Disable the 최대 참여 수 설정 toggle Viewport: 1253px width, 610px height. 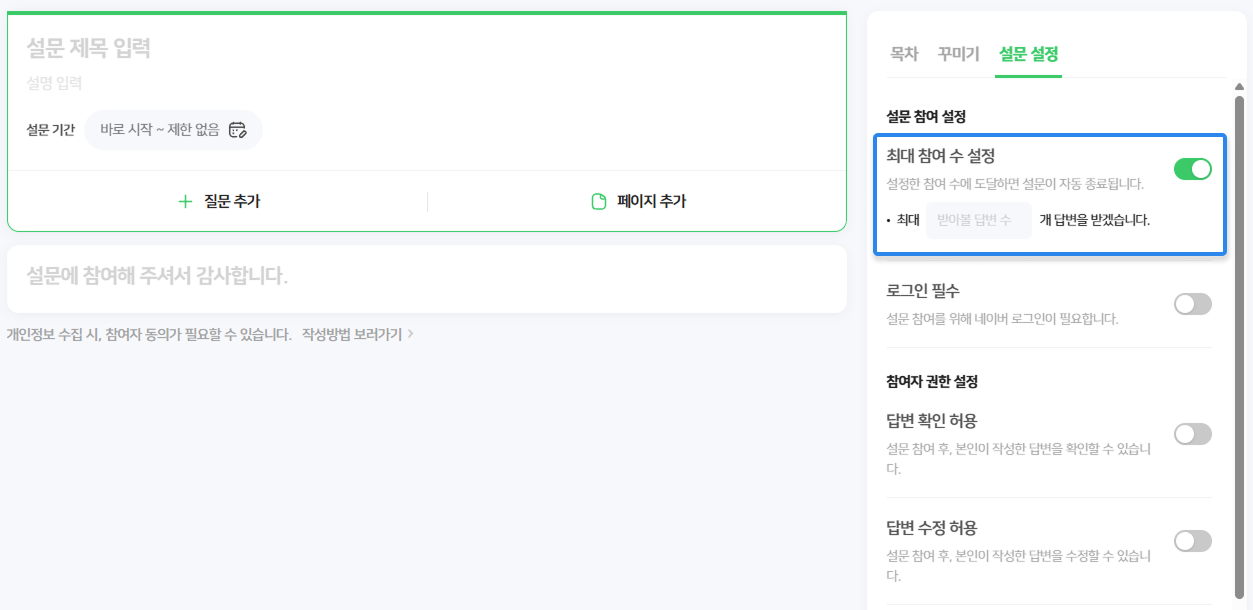point(1192,169)
